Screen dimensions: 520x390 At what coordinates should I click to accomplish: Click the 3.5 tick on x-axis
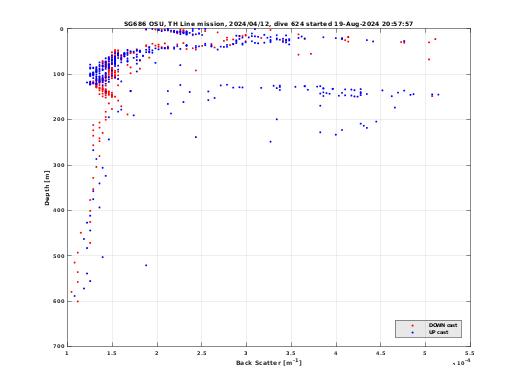pyautogui.click(x=291, y=353)
